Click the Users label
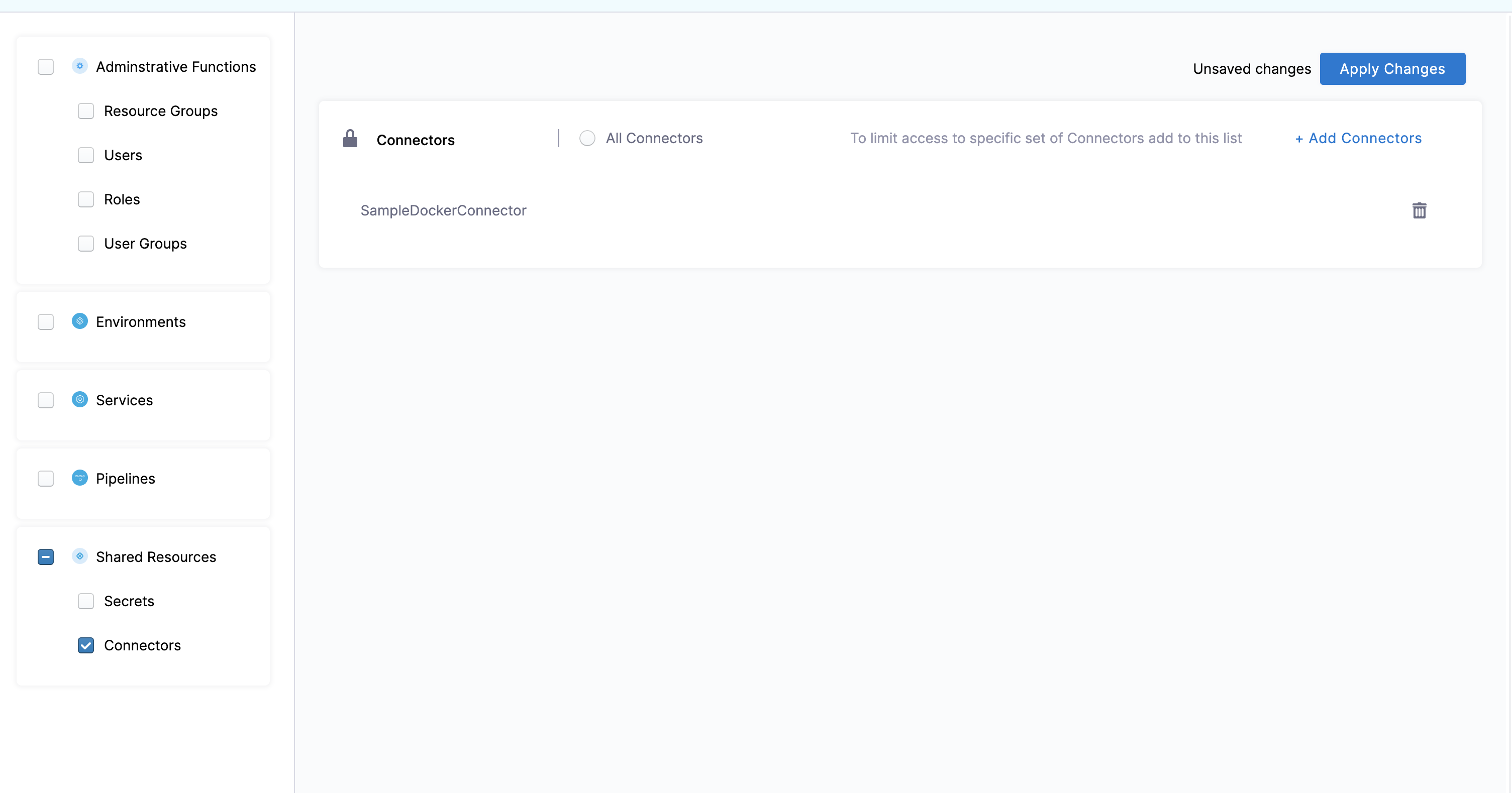1512x793 pixels. coord(123,155)
